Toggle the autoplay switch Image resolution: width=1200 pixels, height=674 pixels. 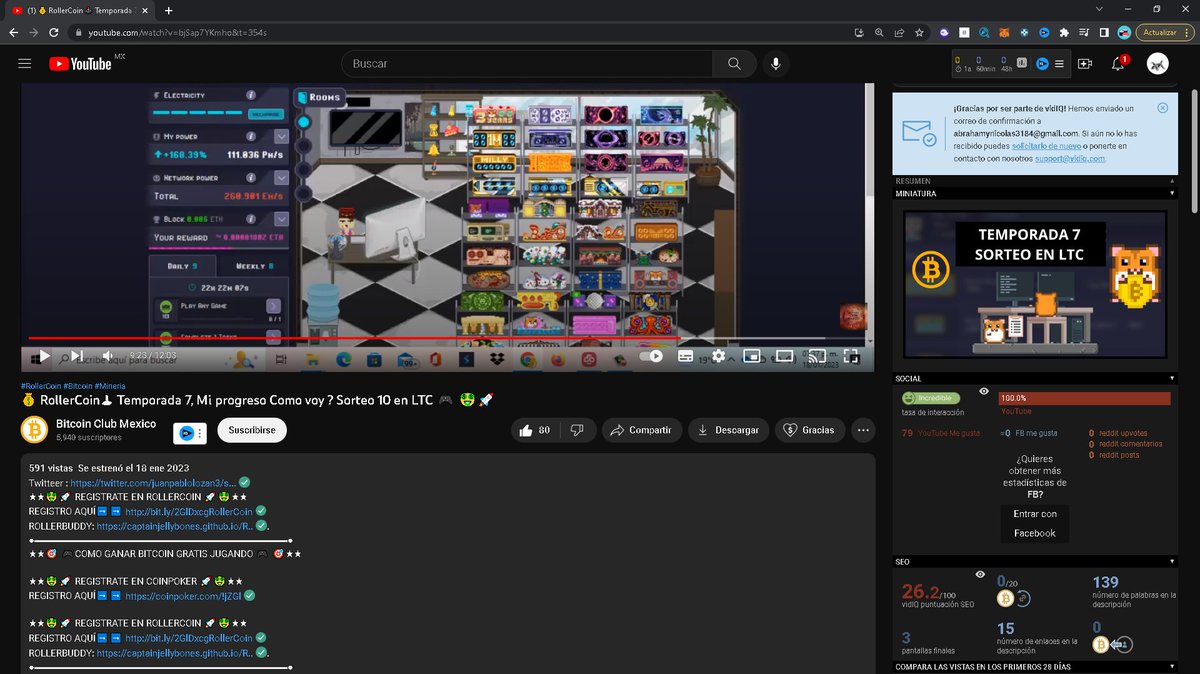pyautogui.click(x=652, y=356)
